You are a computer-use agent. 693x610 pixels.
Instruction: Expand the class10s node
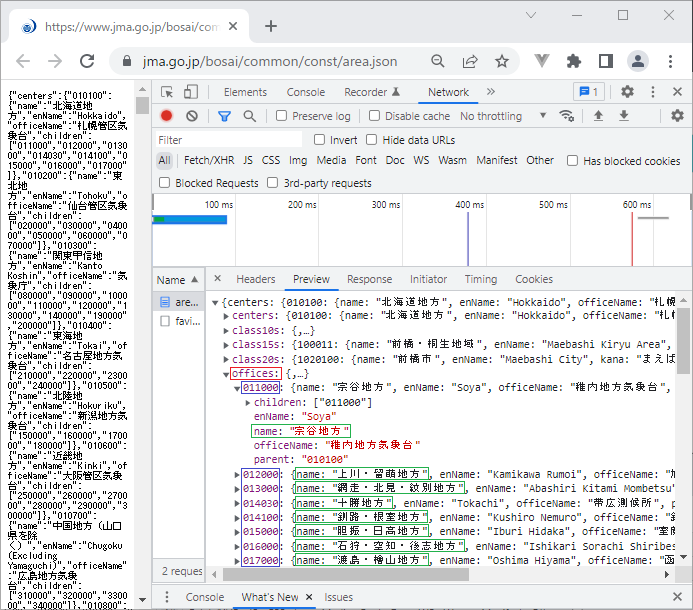point(226,331)
